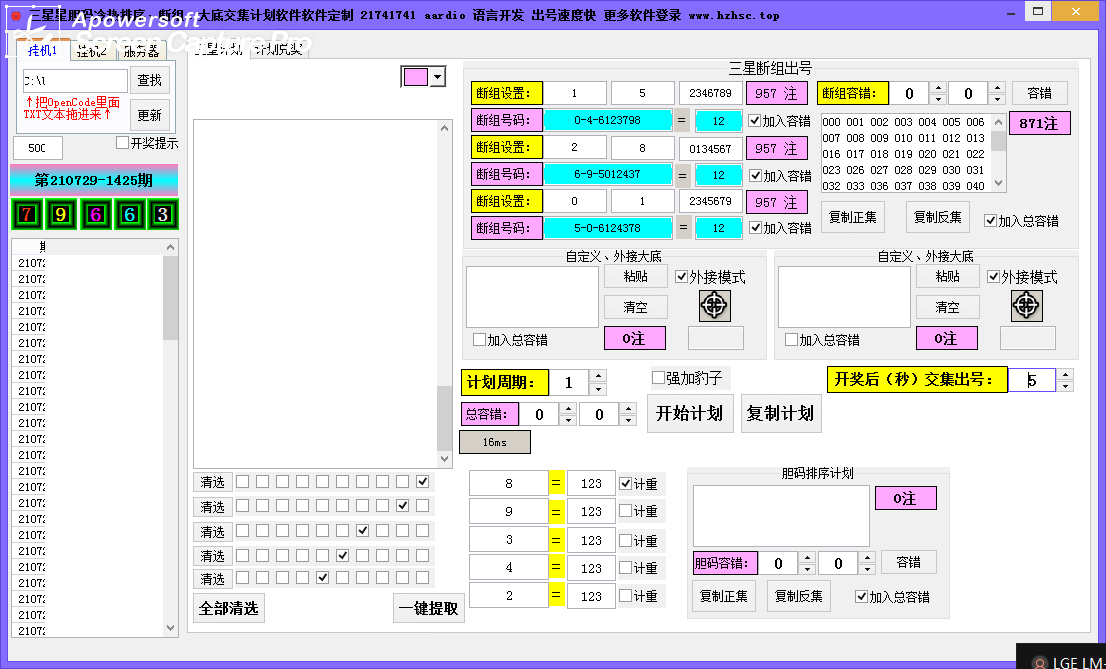1106x669 pixels.
Task: Click the left 外接模式 crosshair target icon
Action: [x=715, y=306]
